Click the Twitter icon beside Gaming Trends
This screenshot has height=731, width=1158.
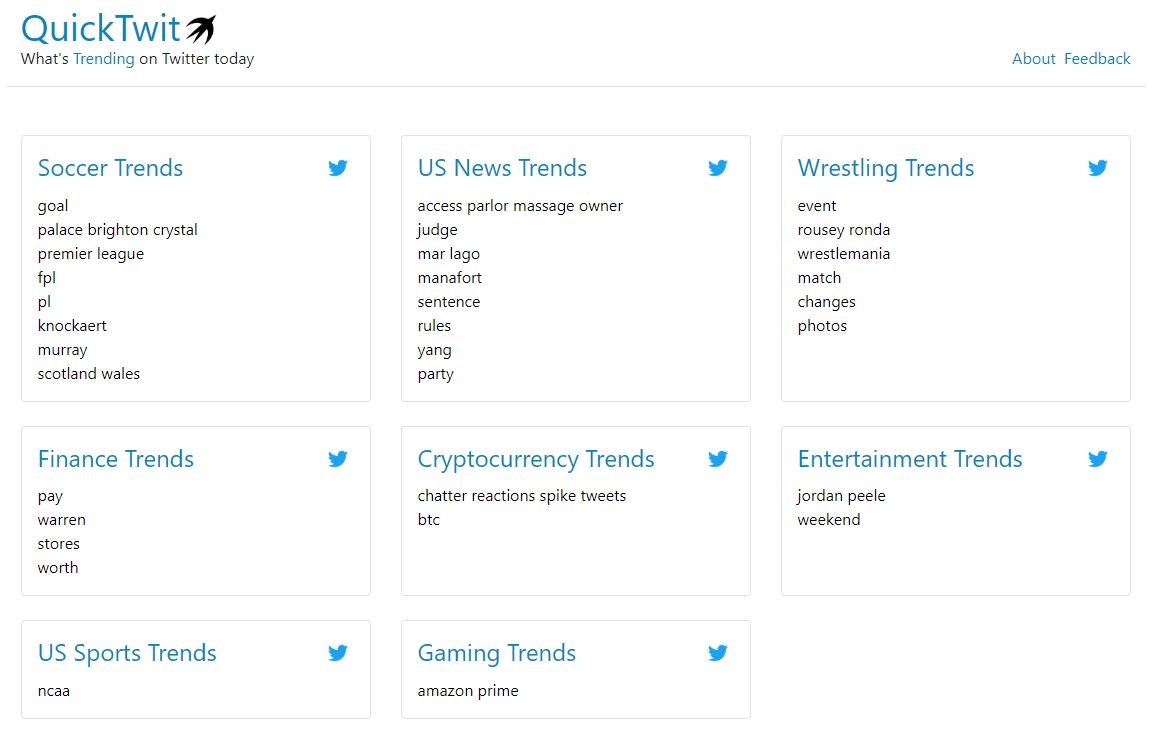[718, 653]
